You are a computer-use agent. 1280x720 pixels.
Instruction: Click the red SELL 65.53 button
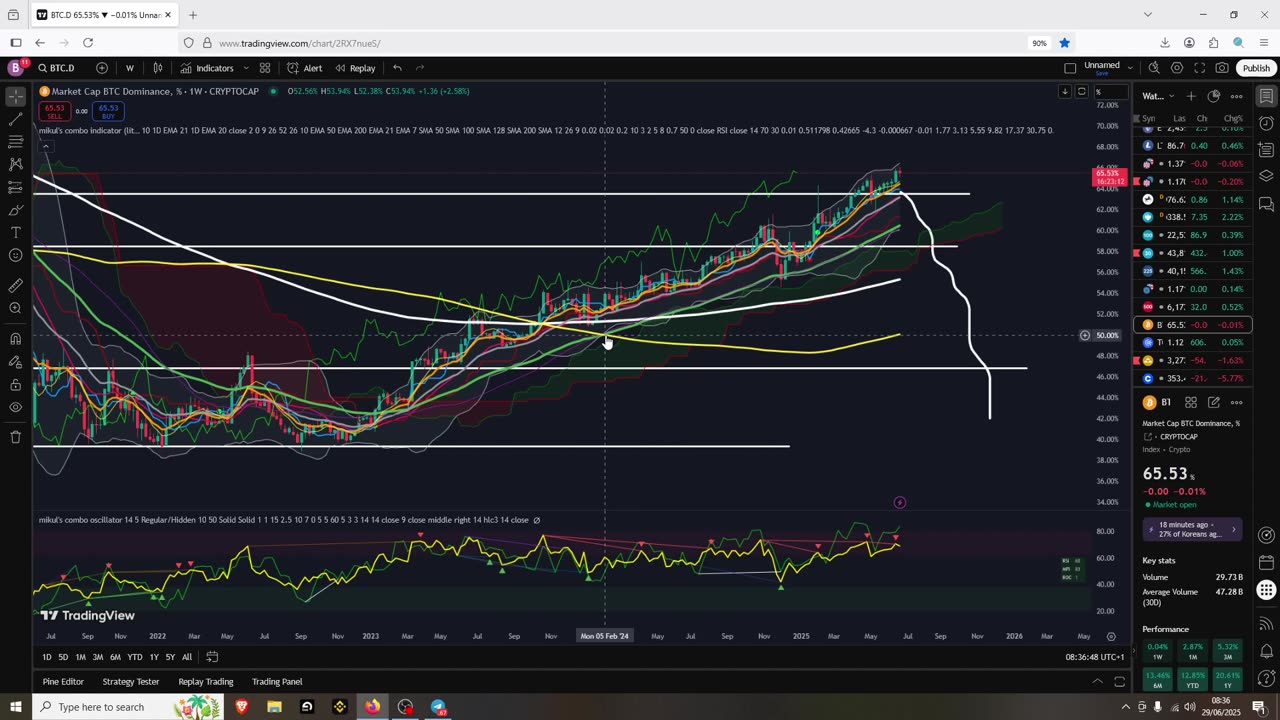54,110
